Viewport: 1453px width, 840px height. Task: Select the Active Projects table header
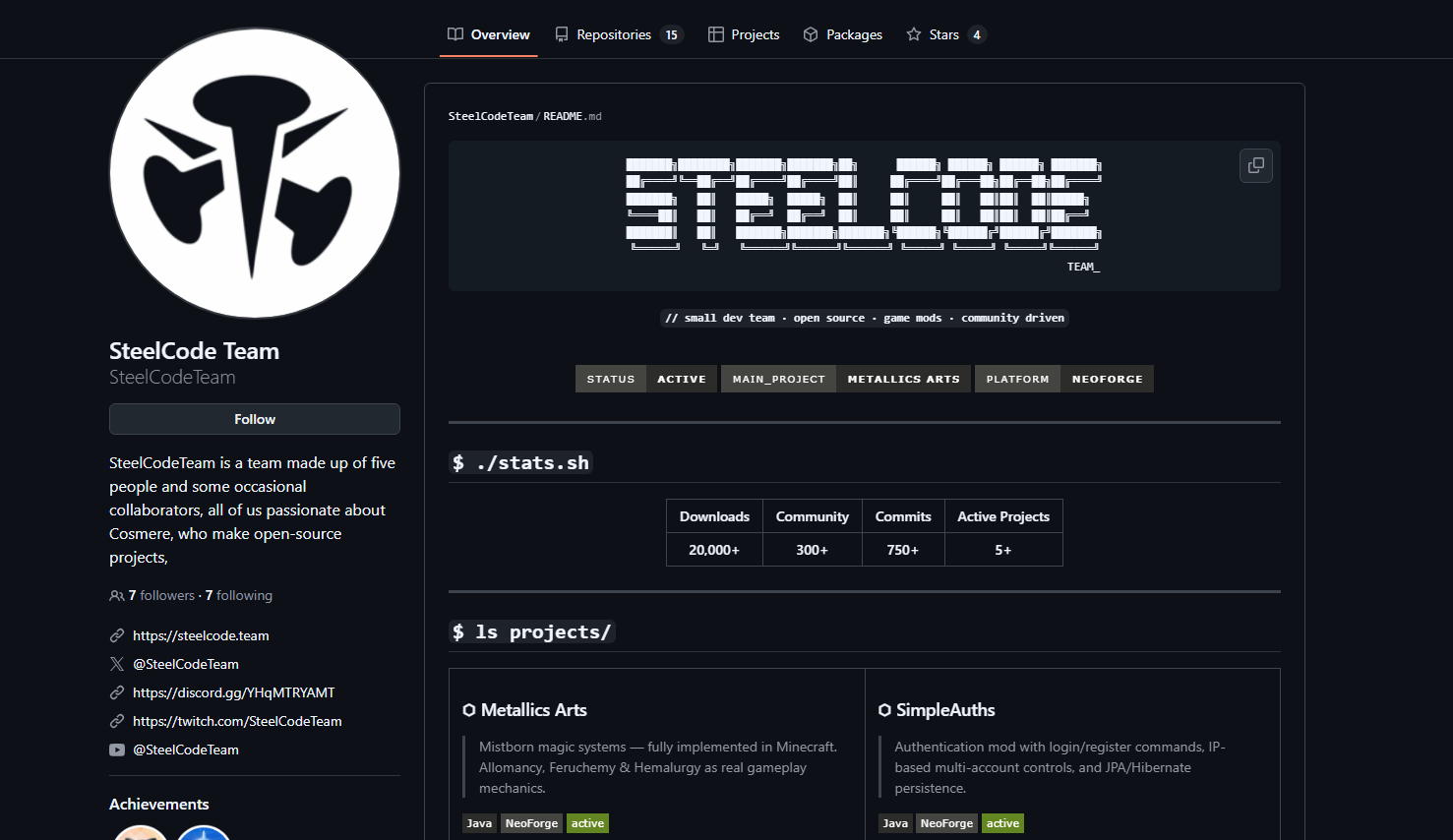pos(1003,516)
